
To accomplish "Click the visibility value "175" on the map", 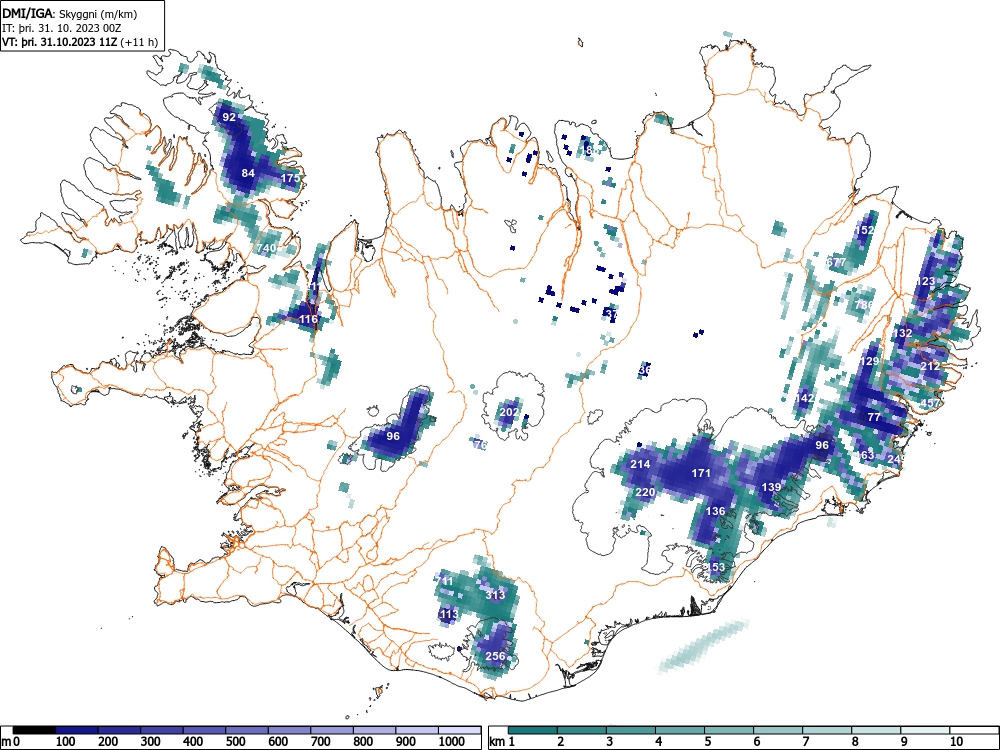I will coord(290,178).
